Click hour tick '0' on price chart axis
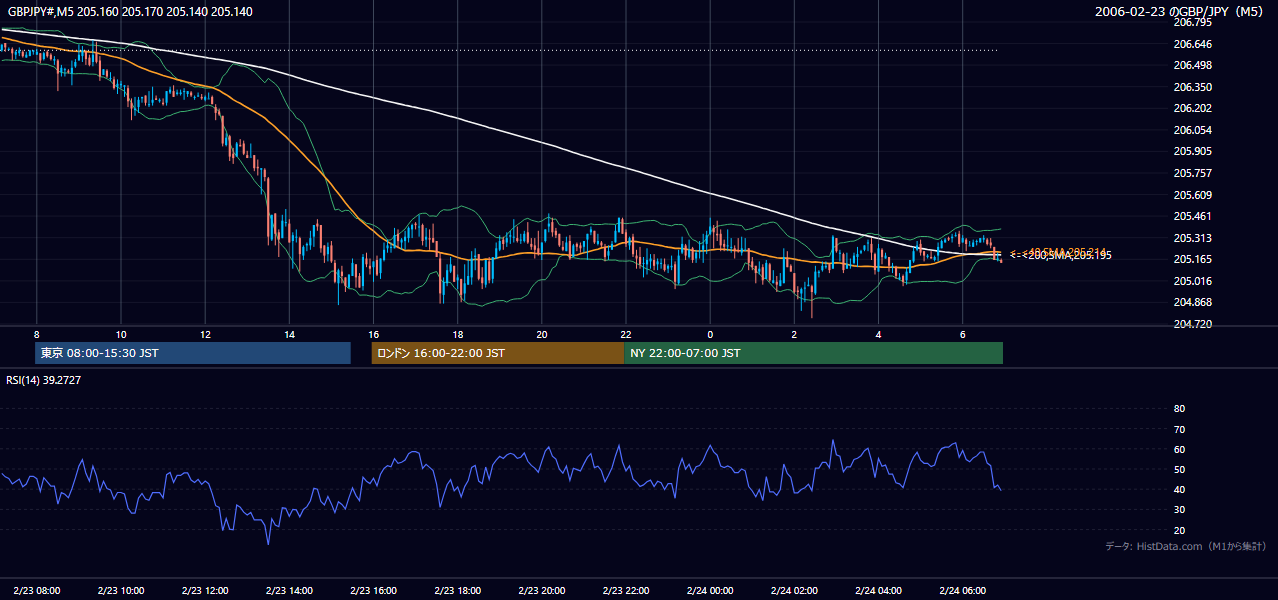The image size is (1278, 600). pos(710,333)
